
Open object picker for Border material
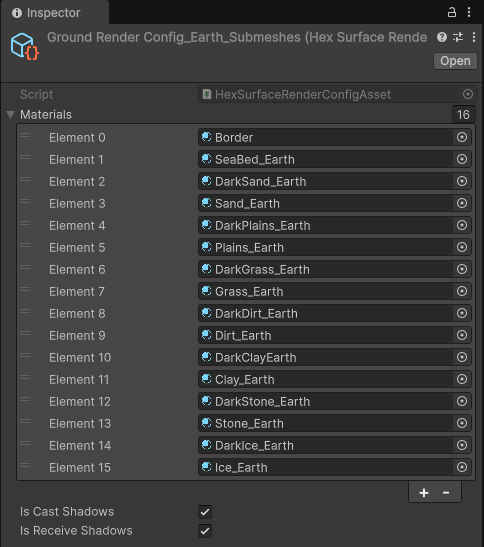point(462,137)
